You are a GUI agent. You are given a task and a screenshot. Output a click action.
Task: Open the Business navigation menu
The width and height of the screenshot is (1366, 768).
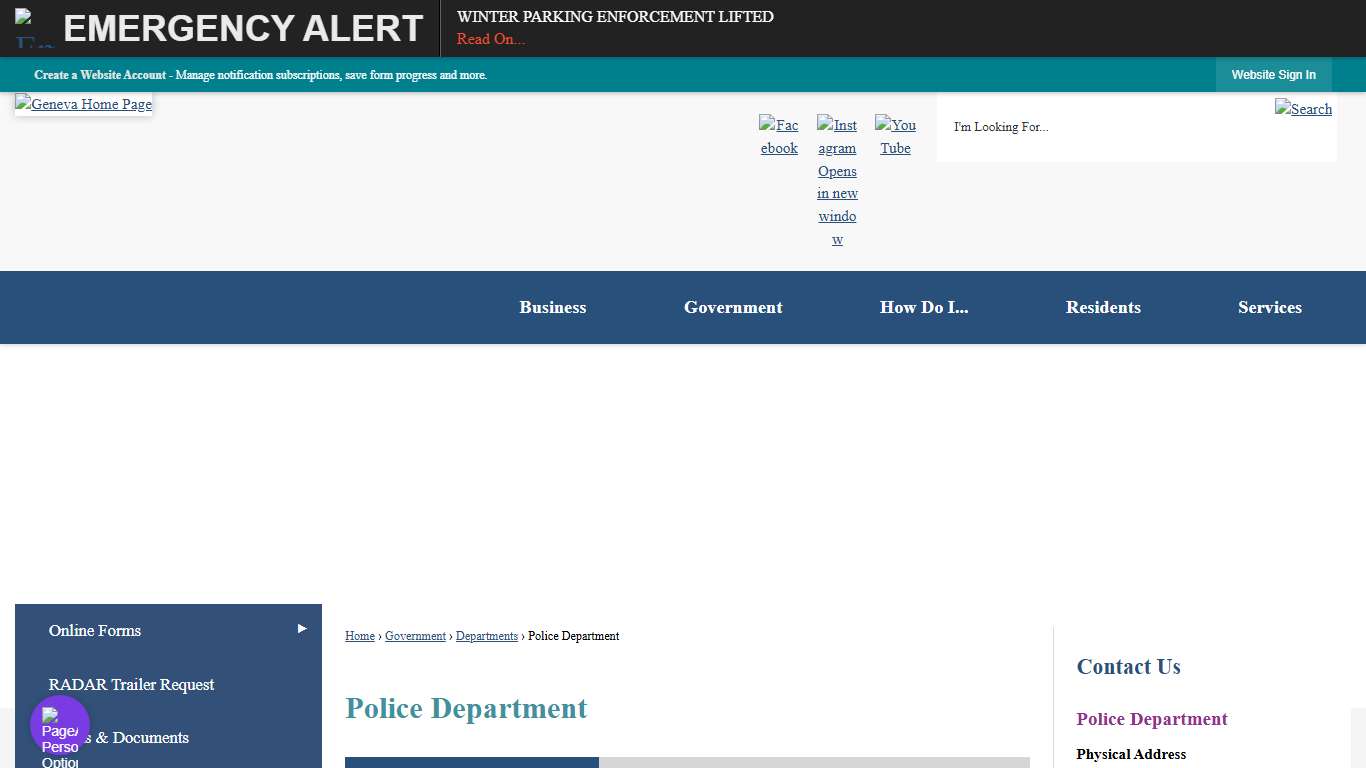pyautogui.click(x=552, y=308)
